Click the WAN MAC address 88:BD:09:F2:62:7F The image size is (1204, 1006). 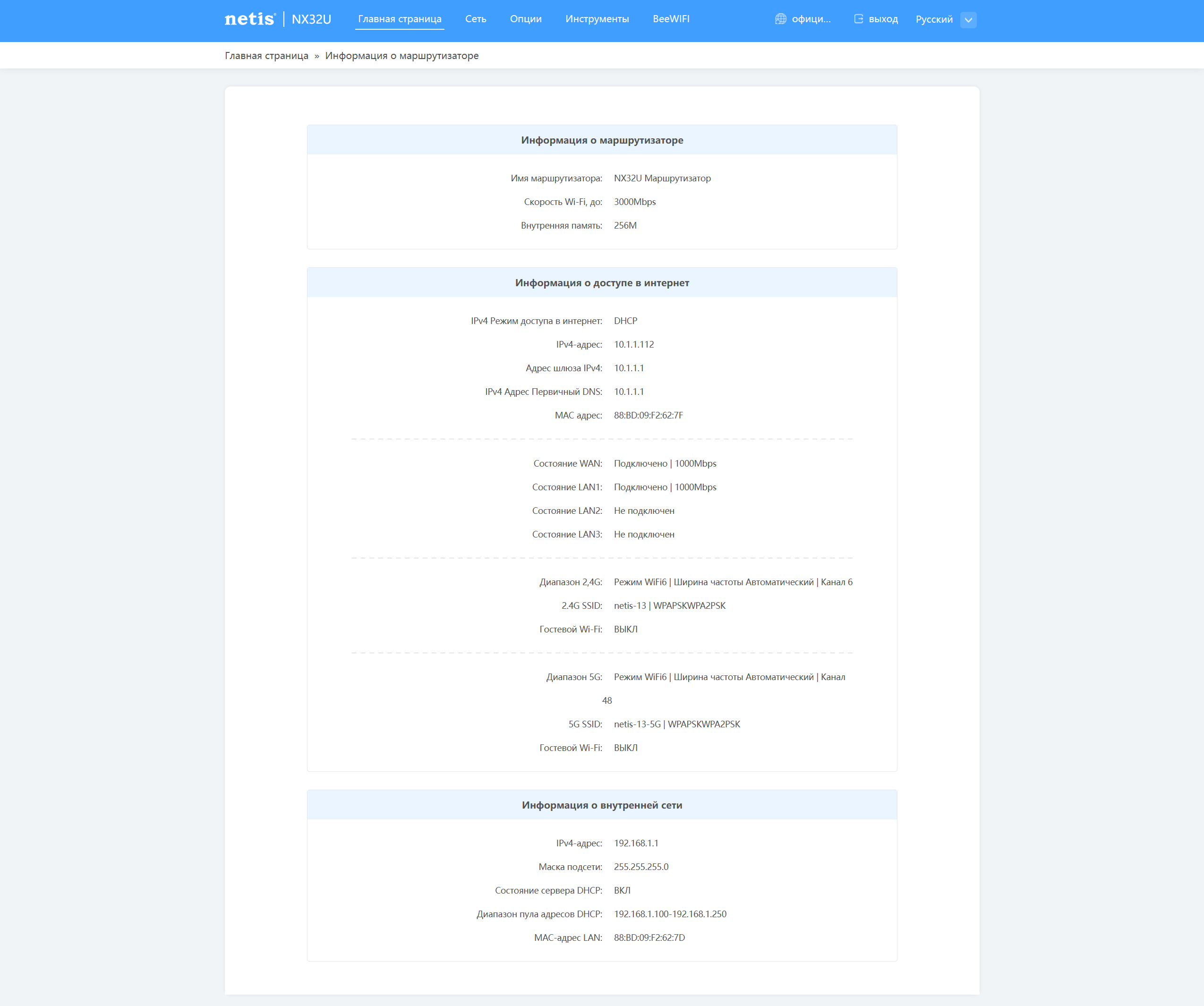(648, 416)
